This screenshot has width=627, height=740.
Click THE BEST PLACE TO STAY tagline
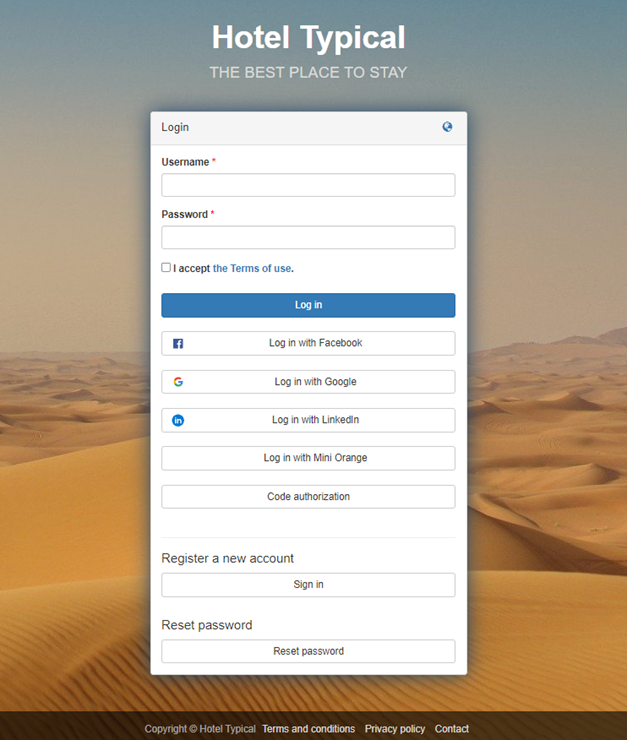tap(309, 73)
